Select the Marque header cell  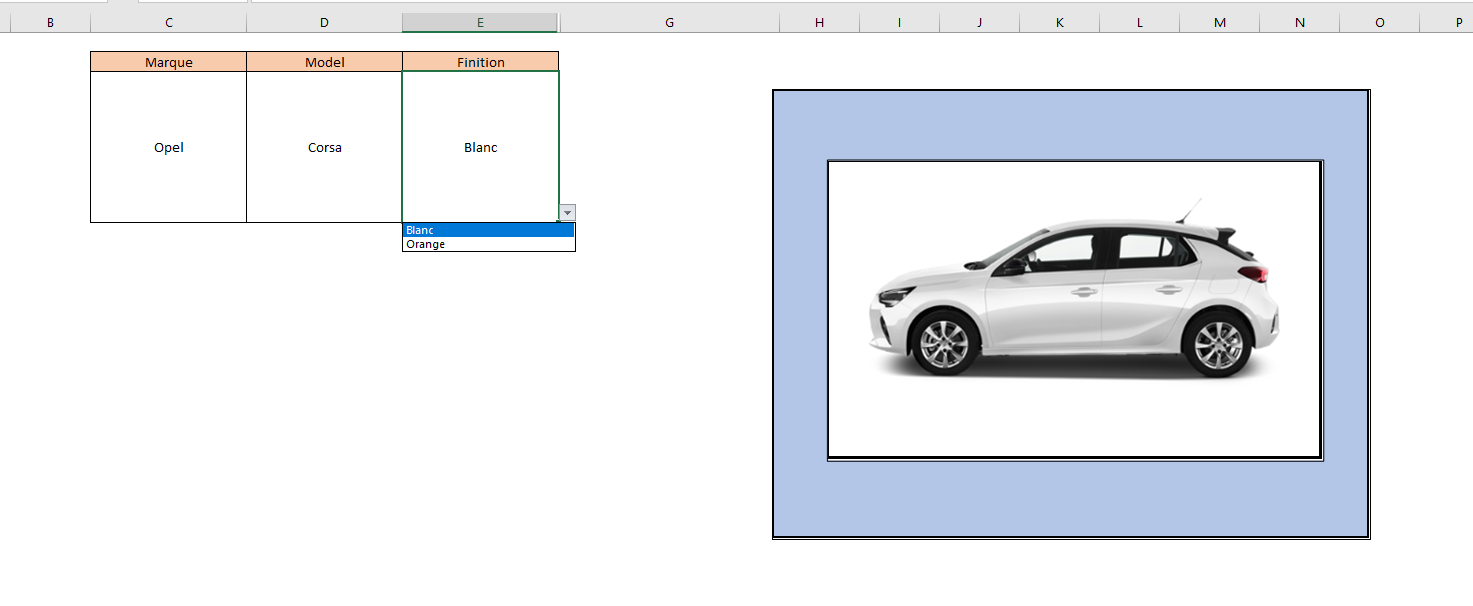point(169,62)
